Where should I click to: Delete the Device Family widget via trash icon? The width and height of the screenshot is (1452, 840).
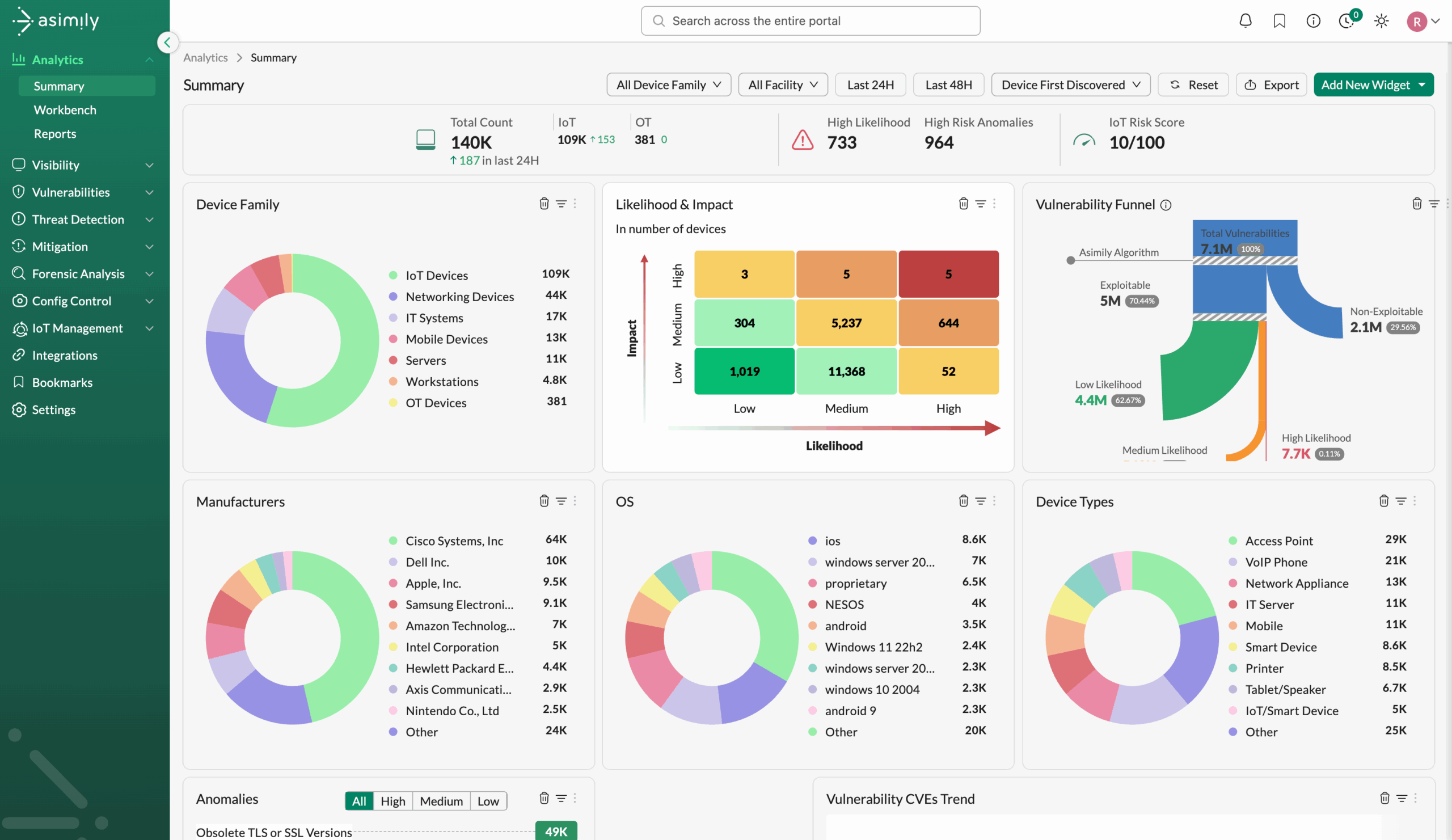(x=544, y=204)
